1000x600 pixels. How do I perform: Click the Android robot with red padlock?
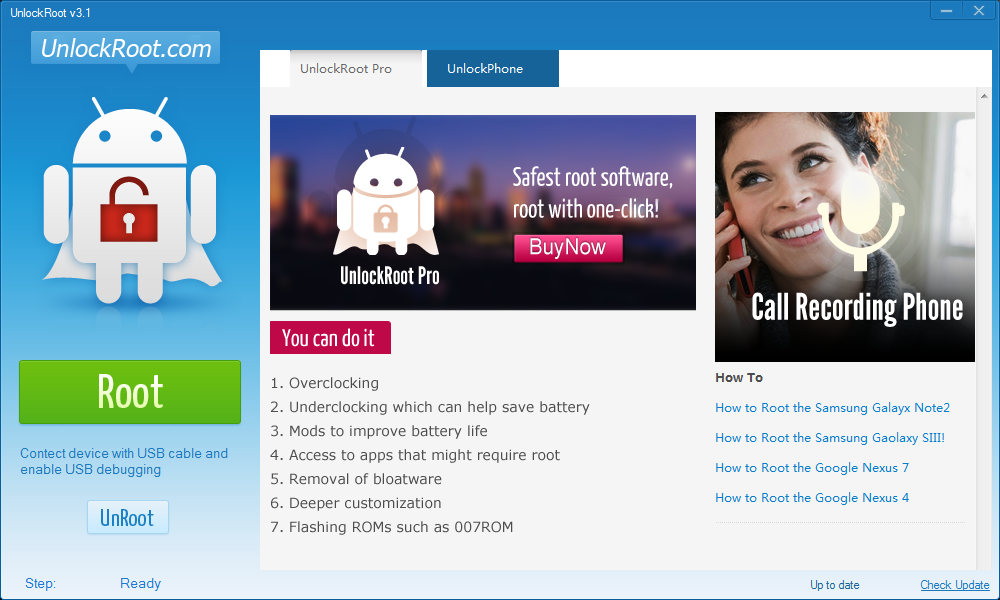pos(131,201)
